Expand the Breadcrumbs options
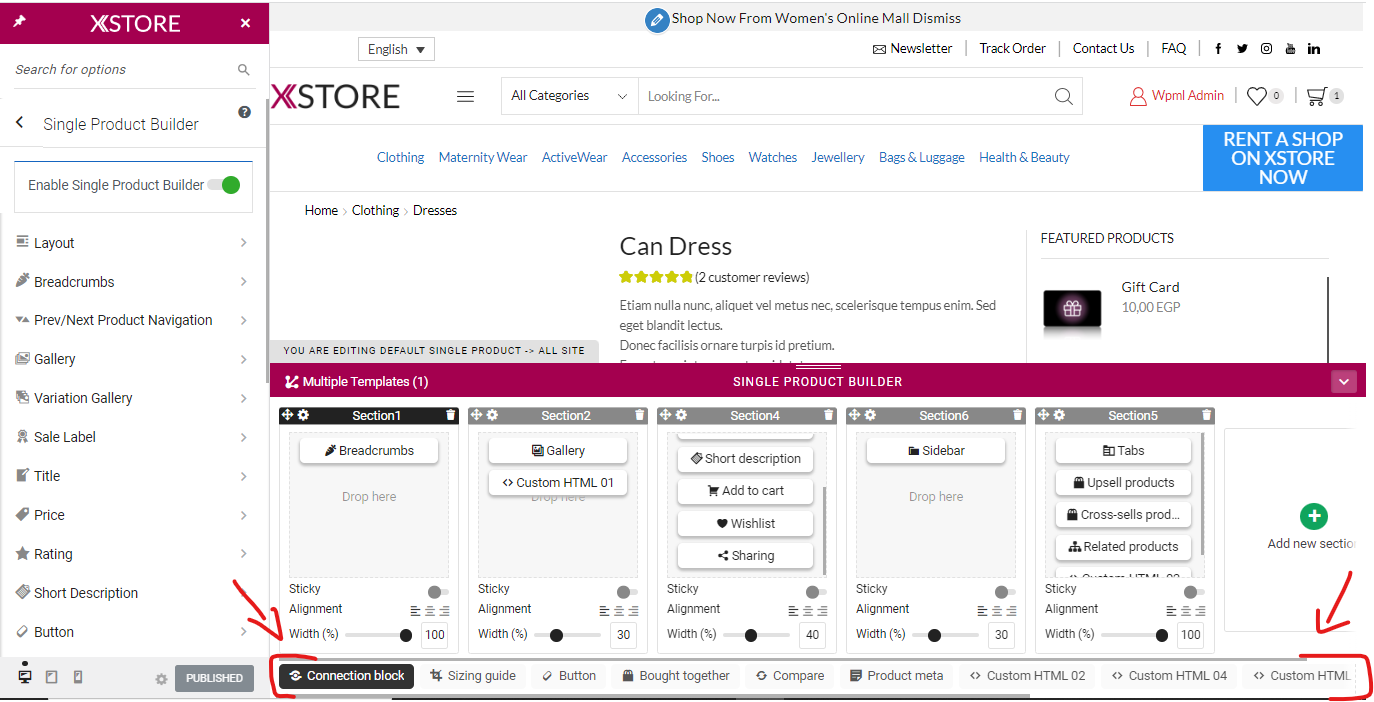This screenshot has height=702, width=1374. click(x=133, y=282)
